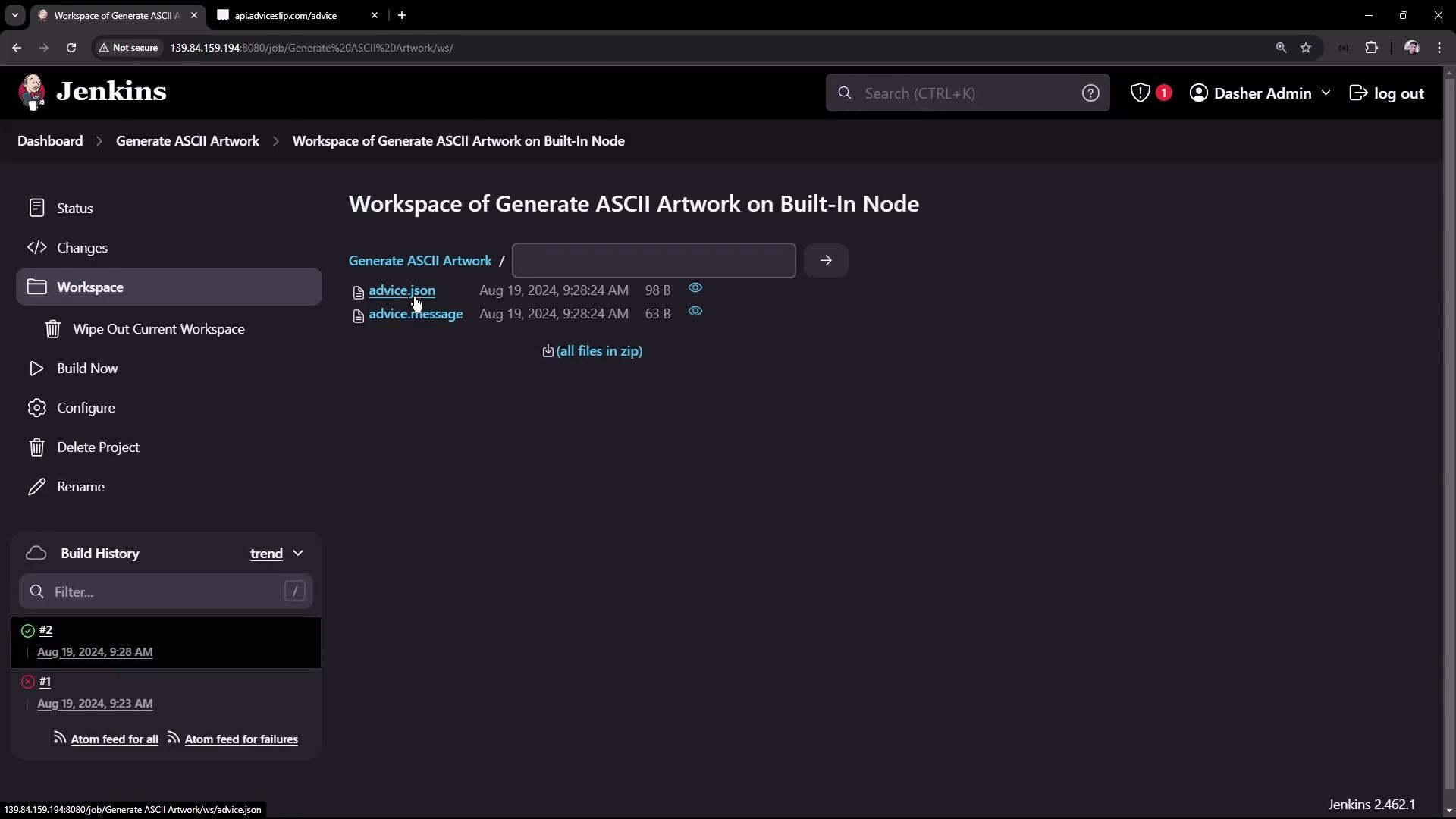
Task: Open the browser tab search dropdown
Action: tap(14, 15)
